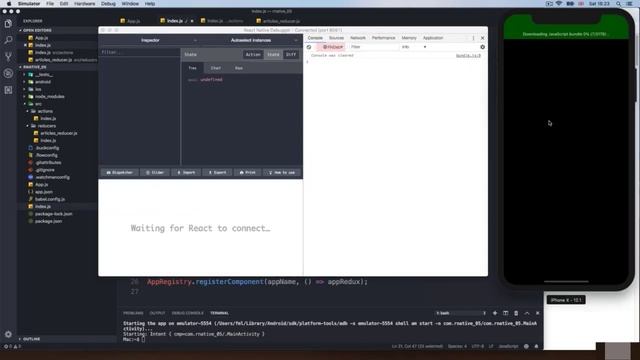
Task: Click the Slider button in Redux DevTools
Action: pos(155,173)
